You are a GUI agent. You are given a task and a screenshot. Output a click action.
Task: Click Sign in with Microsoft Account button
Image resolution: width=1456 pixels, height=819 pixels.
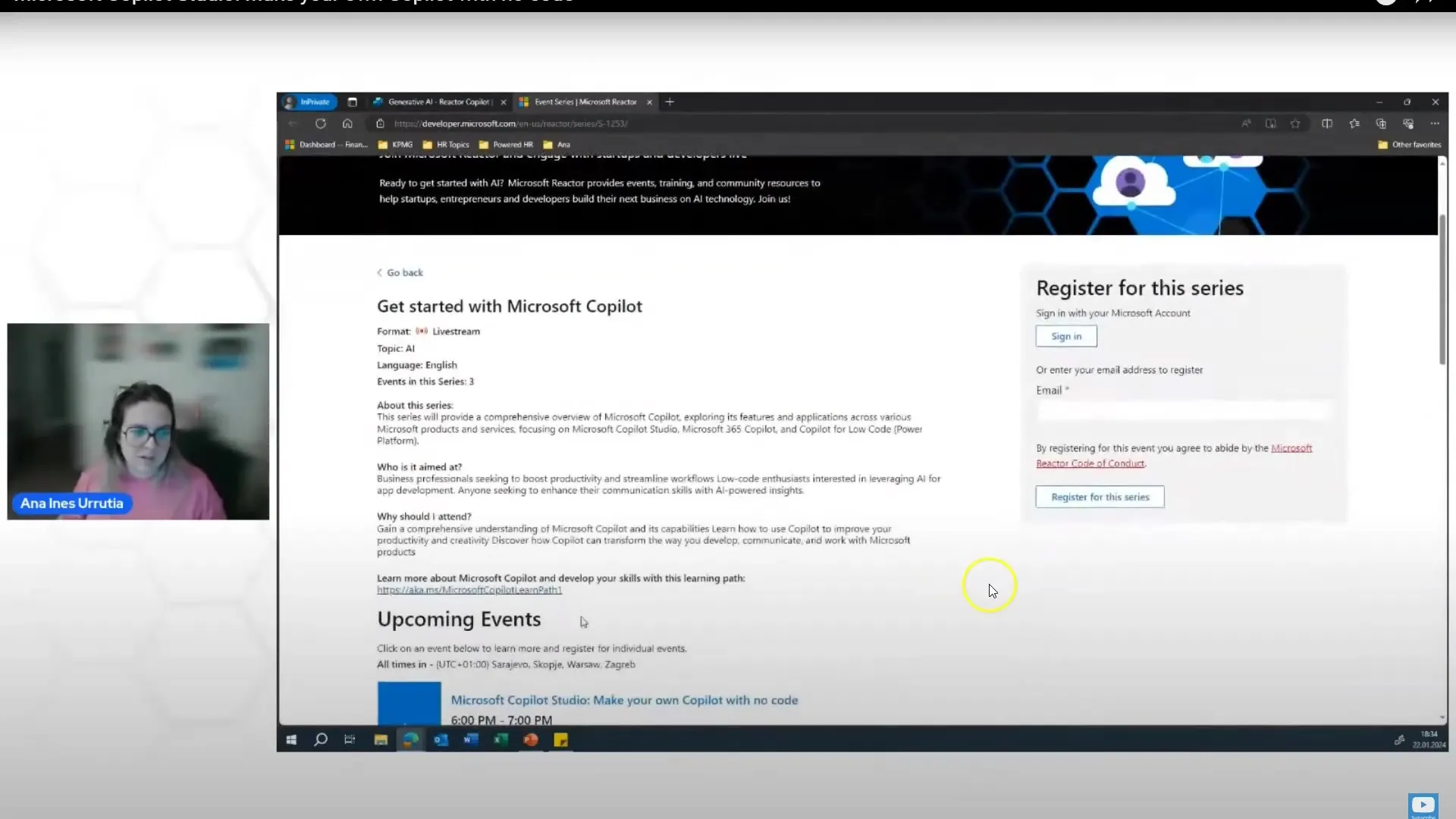pyautogui.click(x=1065, y=335)
